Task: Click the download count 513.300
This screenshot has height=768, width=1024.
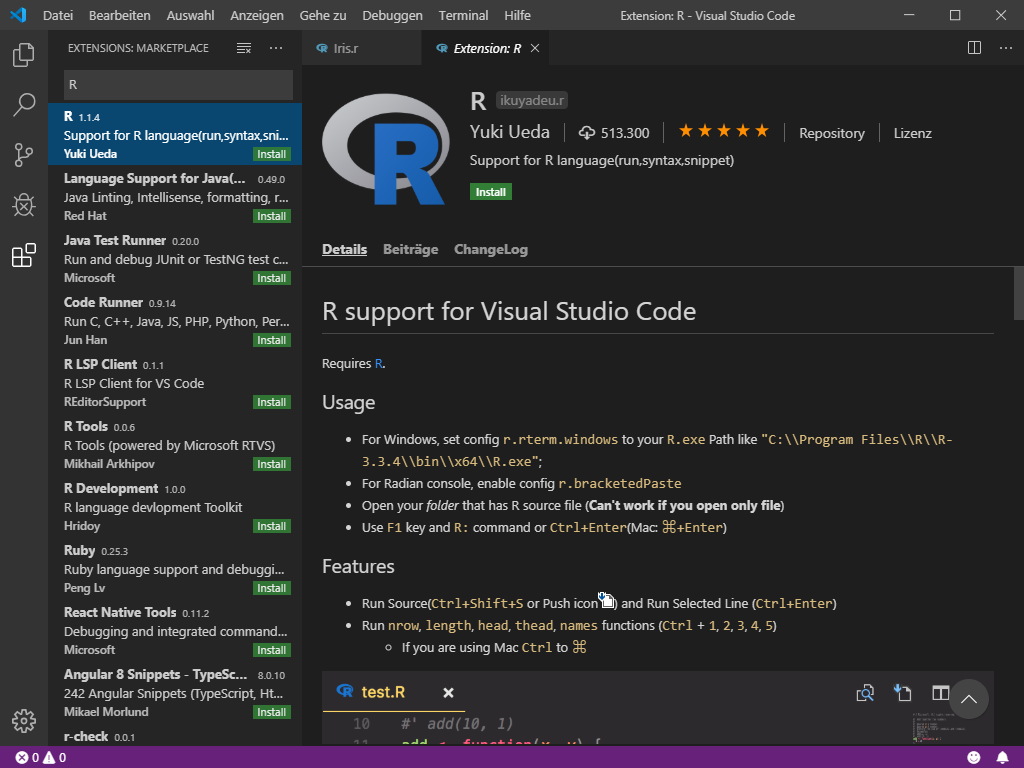Action: [614, 133]
